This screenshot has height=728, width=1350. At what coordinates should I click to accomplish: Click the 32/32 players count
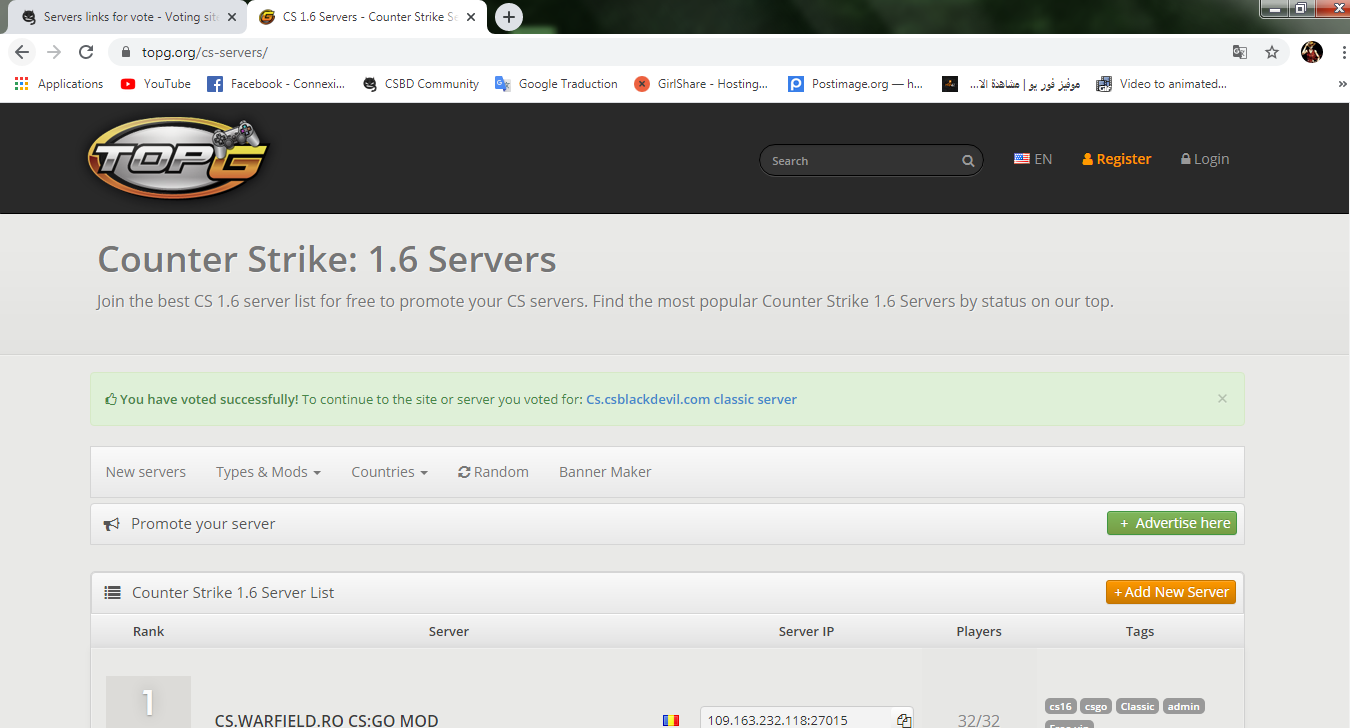tap(979, 720)
